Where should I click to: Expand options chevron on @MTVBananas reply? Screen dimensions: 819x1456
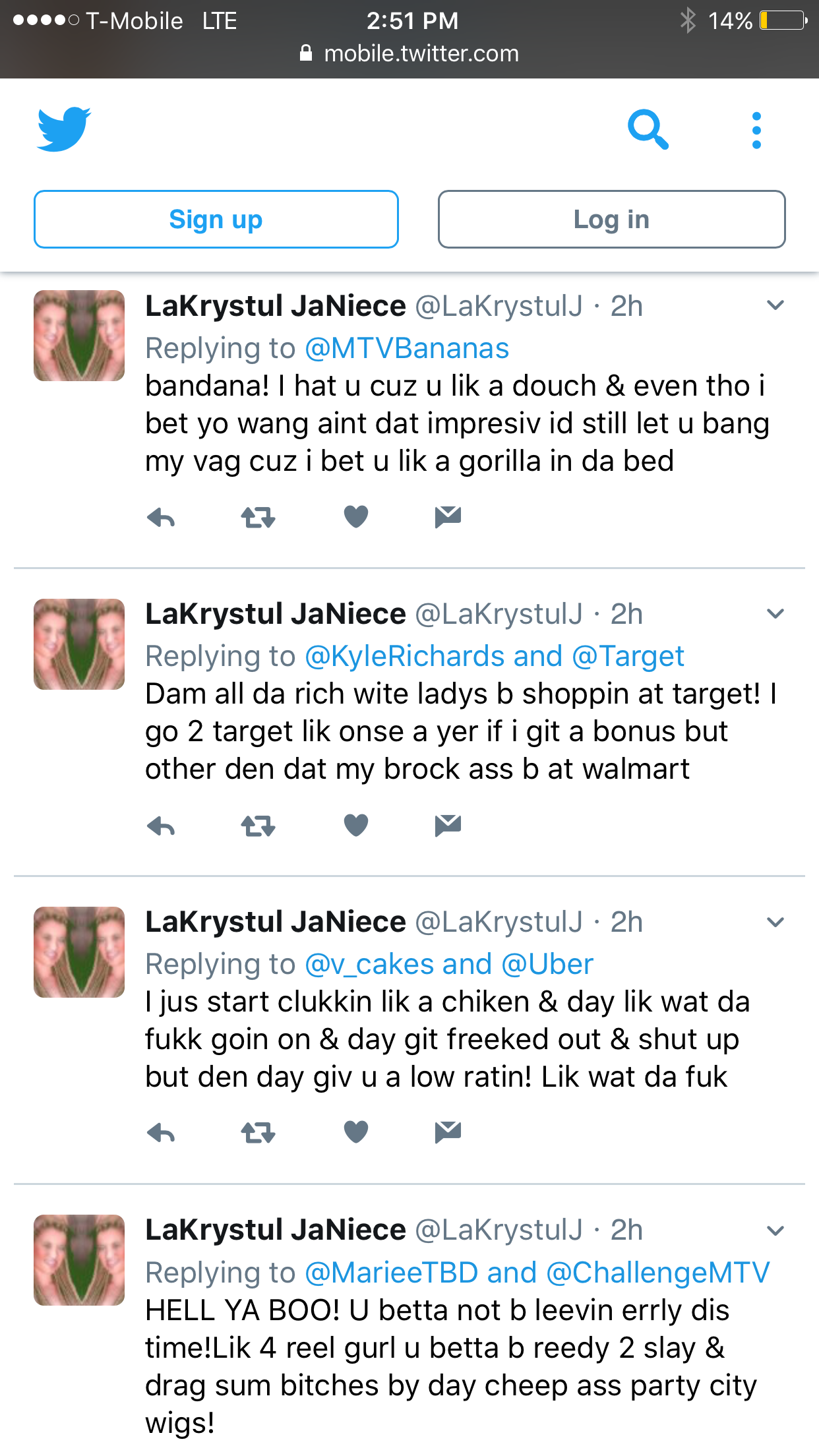coord(775,305)
